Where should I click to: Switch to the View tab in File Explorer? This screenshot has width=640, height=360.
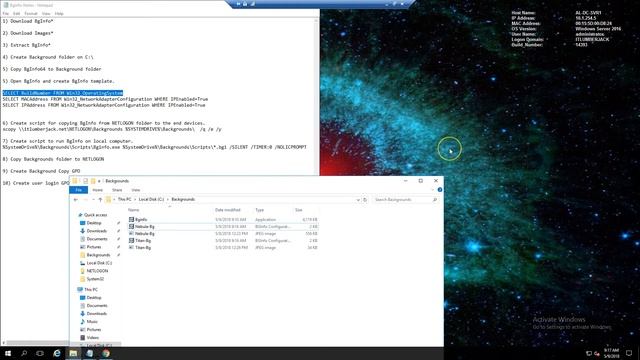[136, 190]
